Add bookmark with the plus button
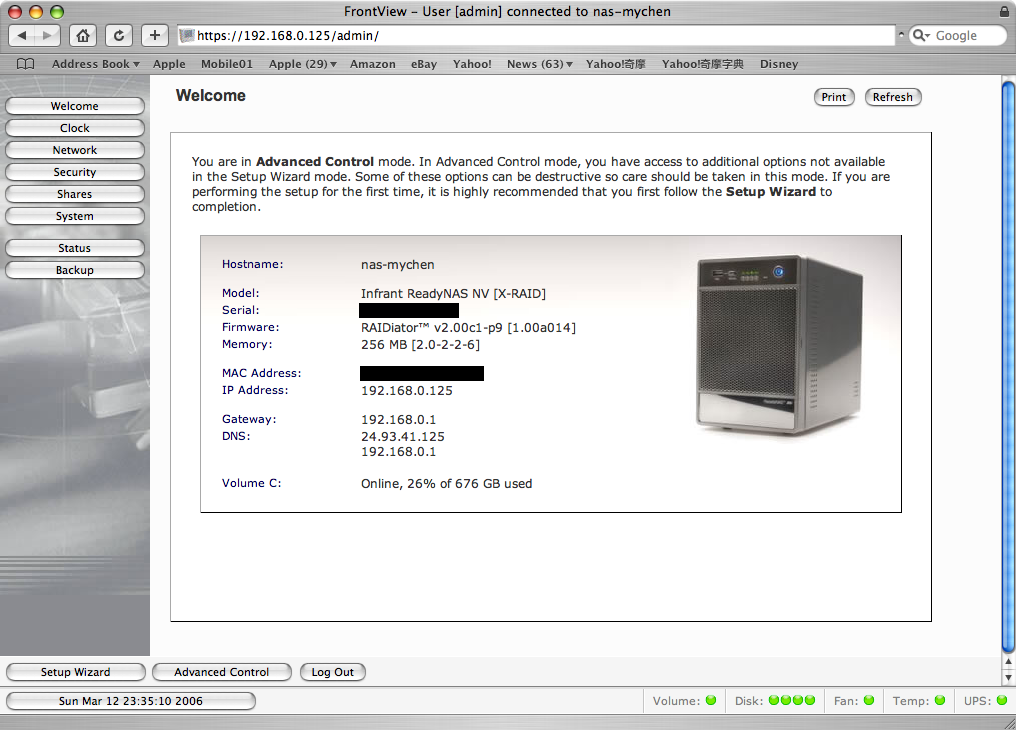This screenshot has height=730, width=1016. coord(154,35)
